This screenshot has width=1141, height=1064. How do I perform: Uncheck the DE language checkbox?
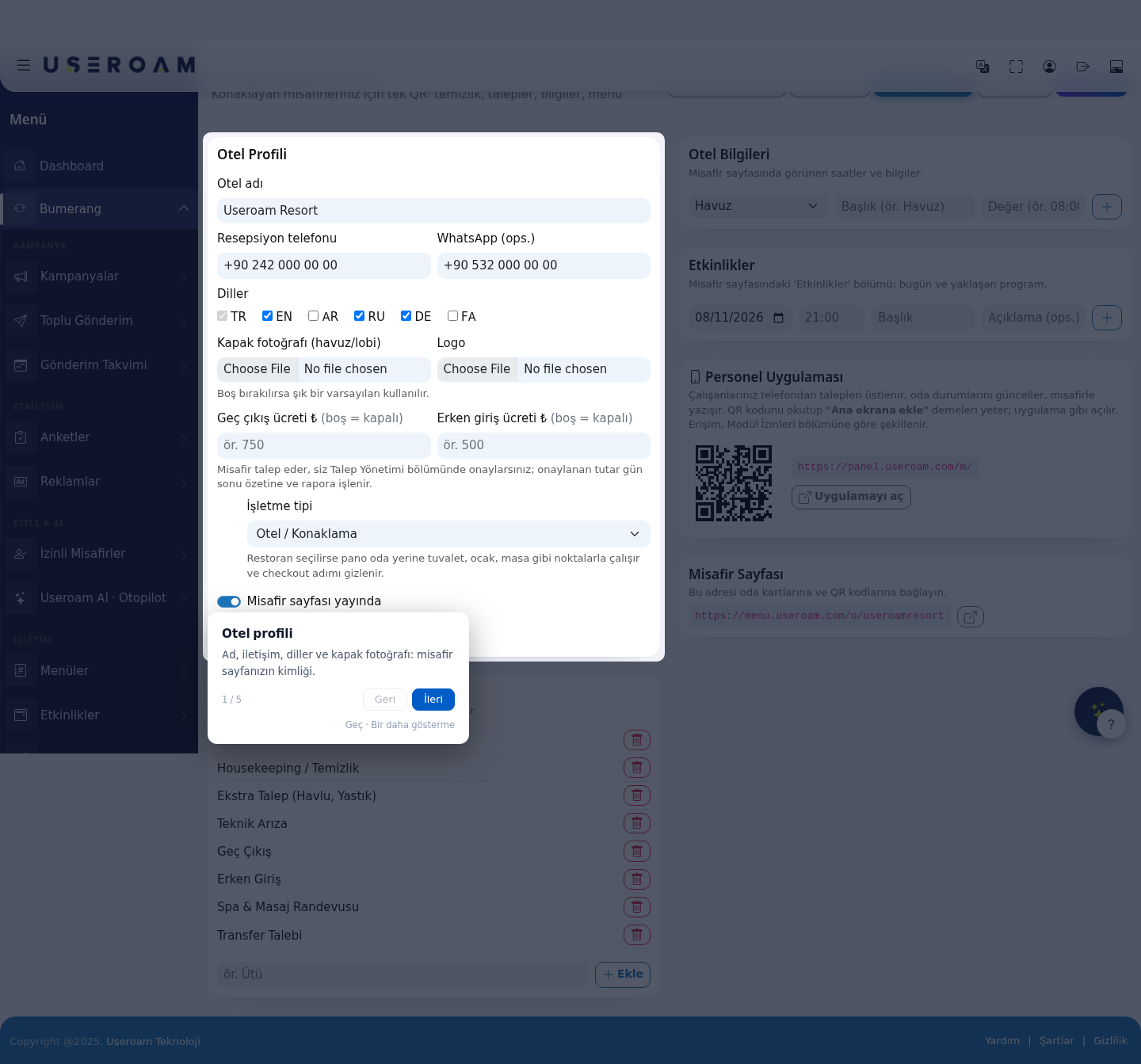(406, 316)
